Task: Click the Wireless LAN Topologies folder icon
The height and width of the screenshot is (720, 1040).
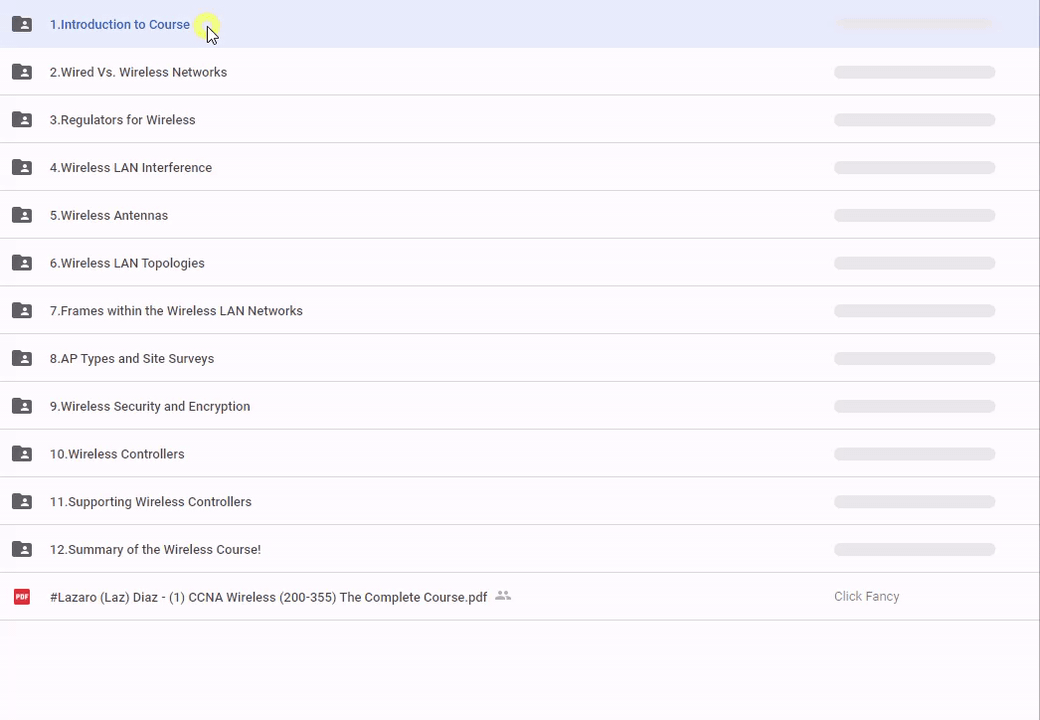Action: click(x=22, y=263)
